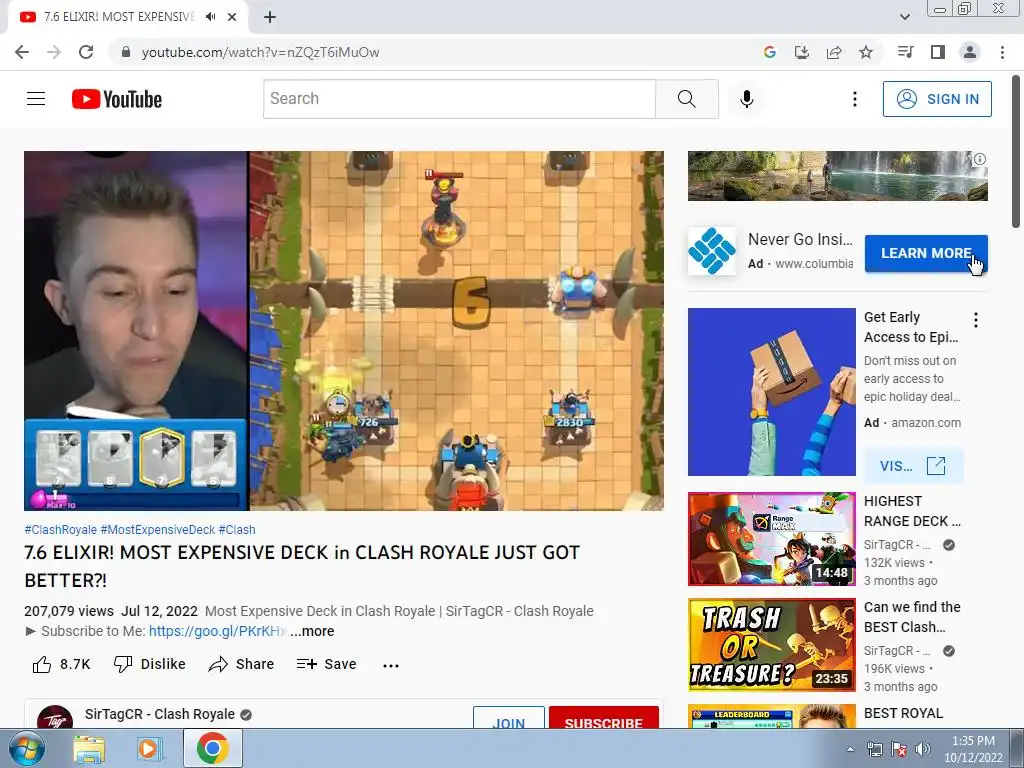
Task: Subscribe to SirTagCR channel
Action: [x=603, y=718]
